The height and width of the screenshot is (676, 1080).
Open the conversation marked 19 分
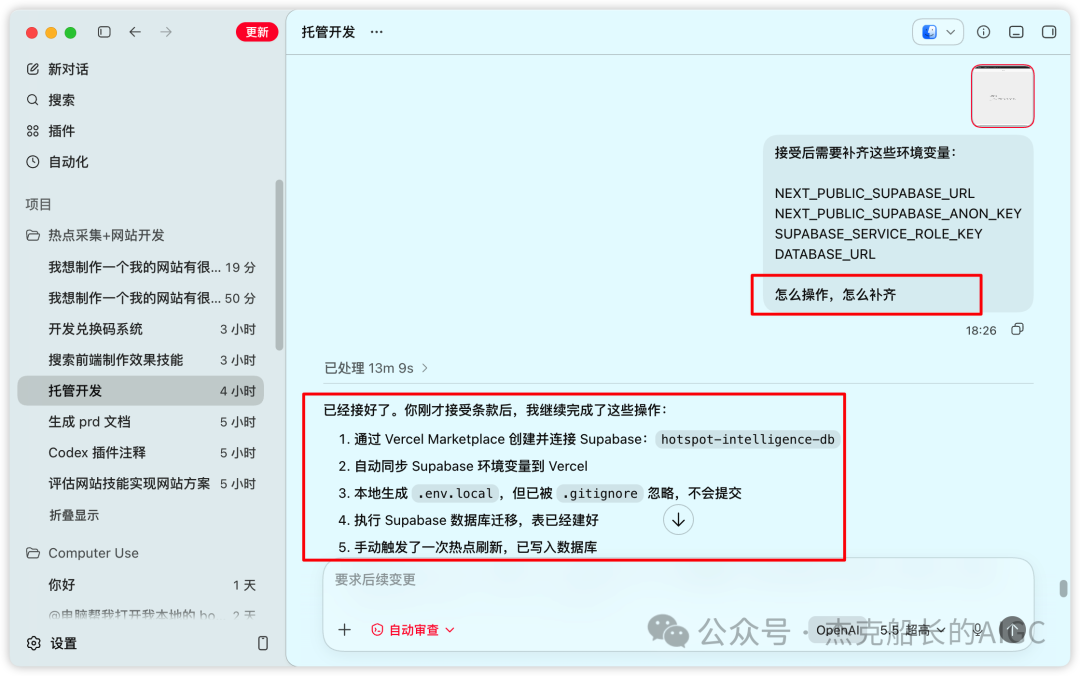[x=140, y=267]
